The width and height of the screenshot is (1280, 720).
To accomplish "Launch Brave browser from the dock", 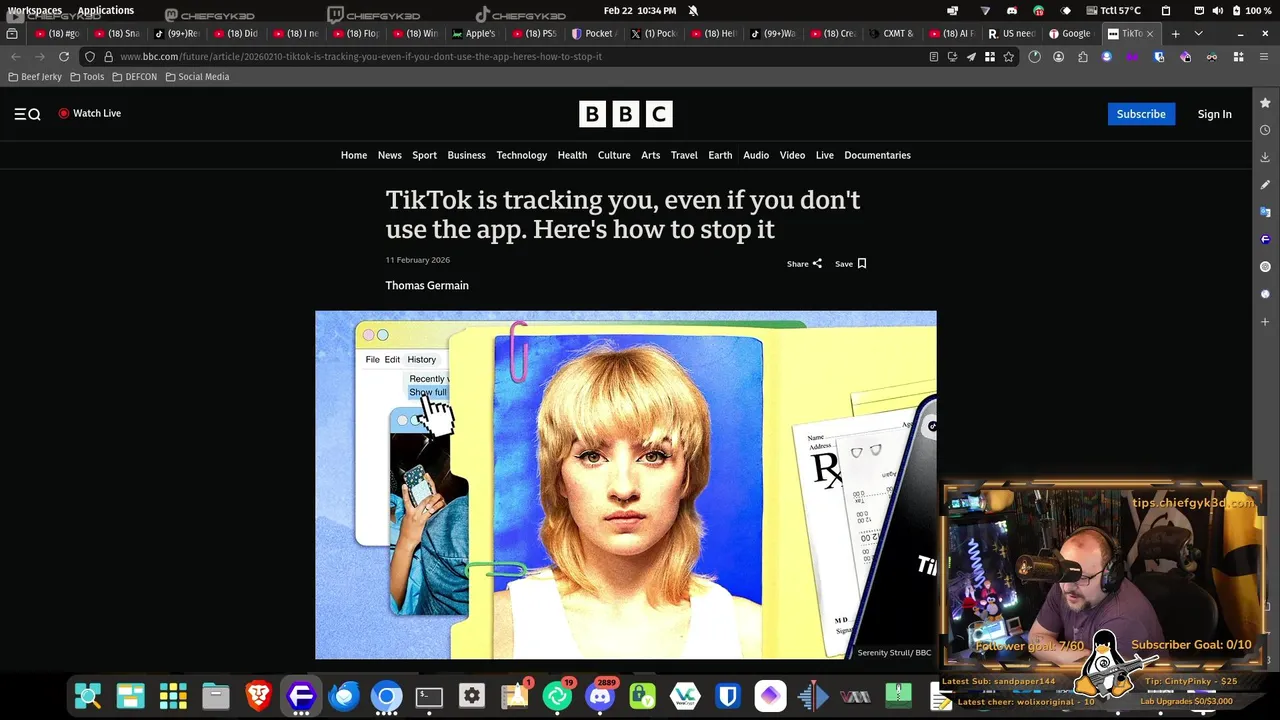I will [x=259, y=696].
